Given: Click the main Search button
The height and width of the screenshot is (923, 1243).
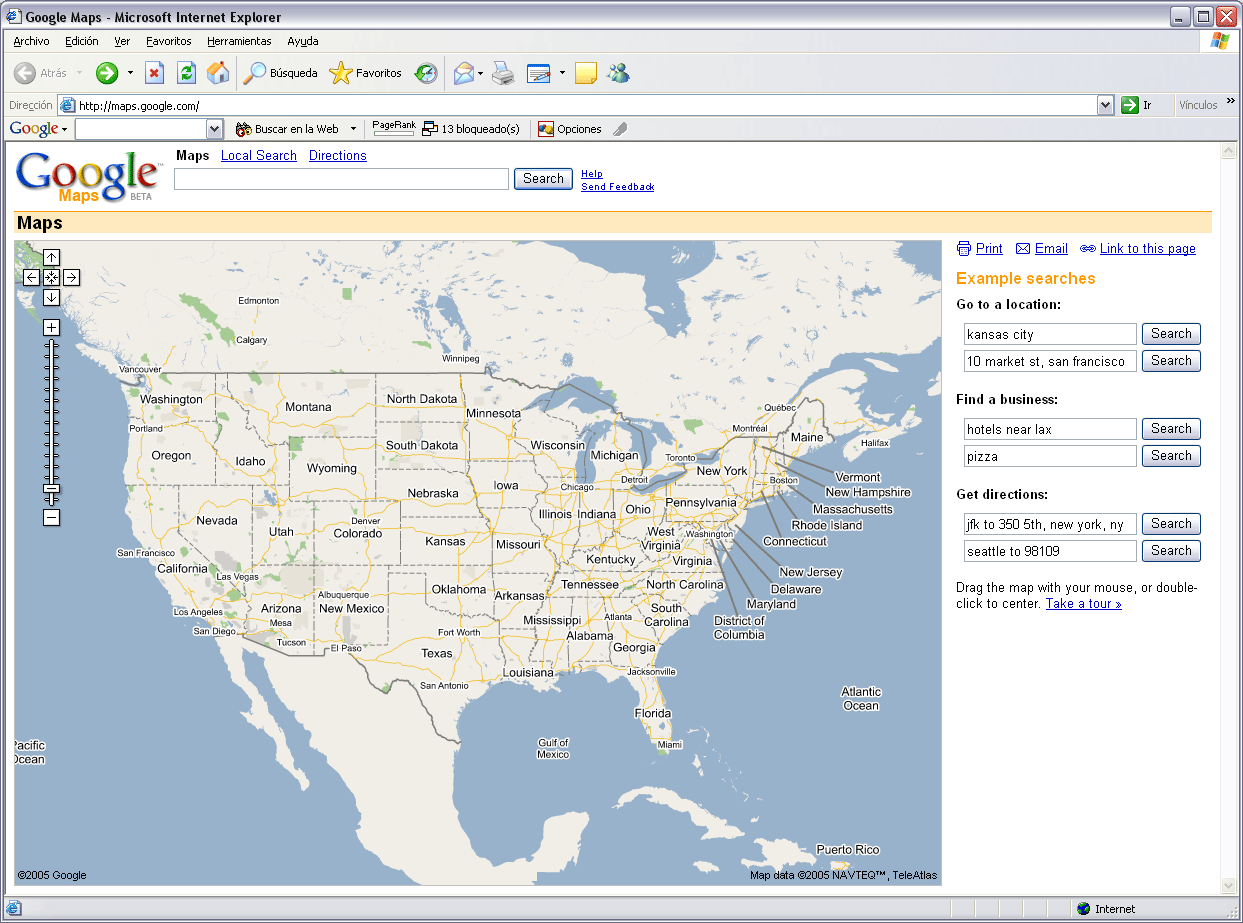Looking at the screenshot, I should [543, 179].
